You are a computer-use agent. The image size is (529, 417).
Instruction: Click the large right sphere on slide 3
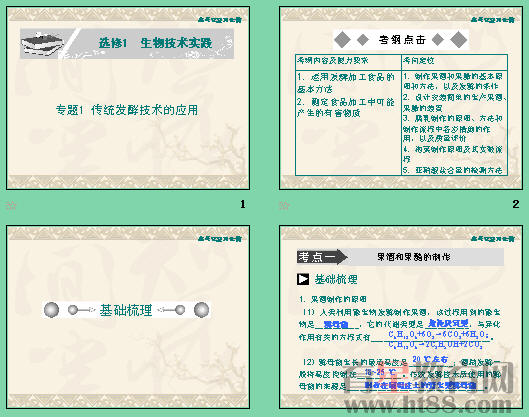tap(201, 310)
